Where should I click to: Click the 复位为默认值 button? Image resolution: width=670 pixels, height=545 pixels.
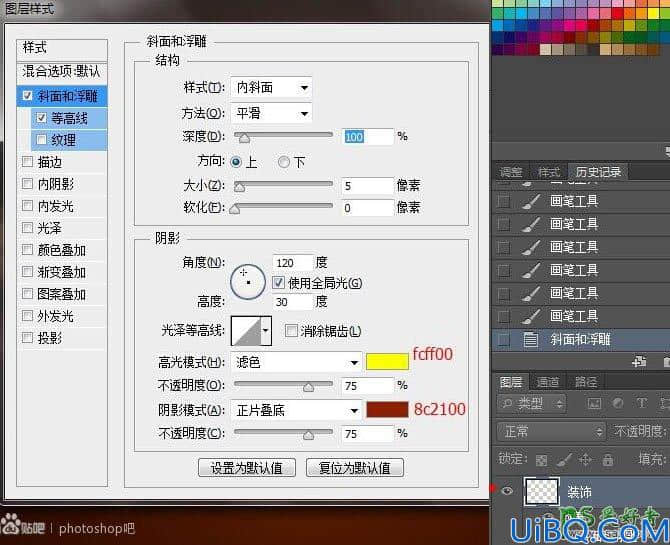click(355, 468)
